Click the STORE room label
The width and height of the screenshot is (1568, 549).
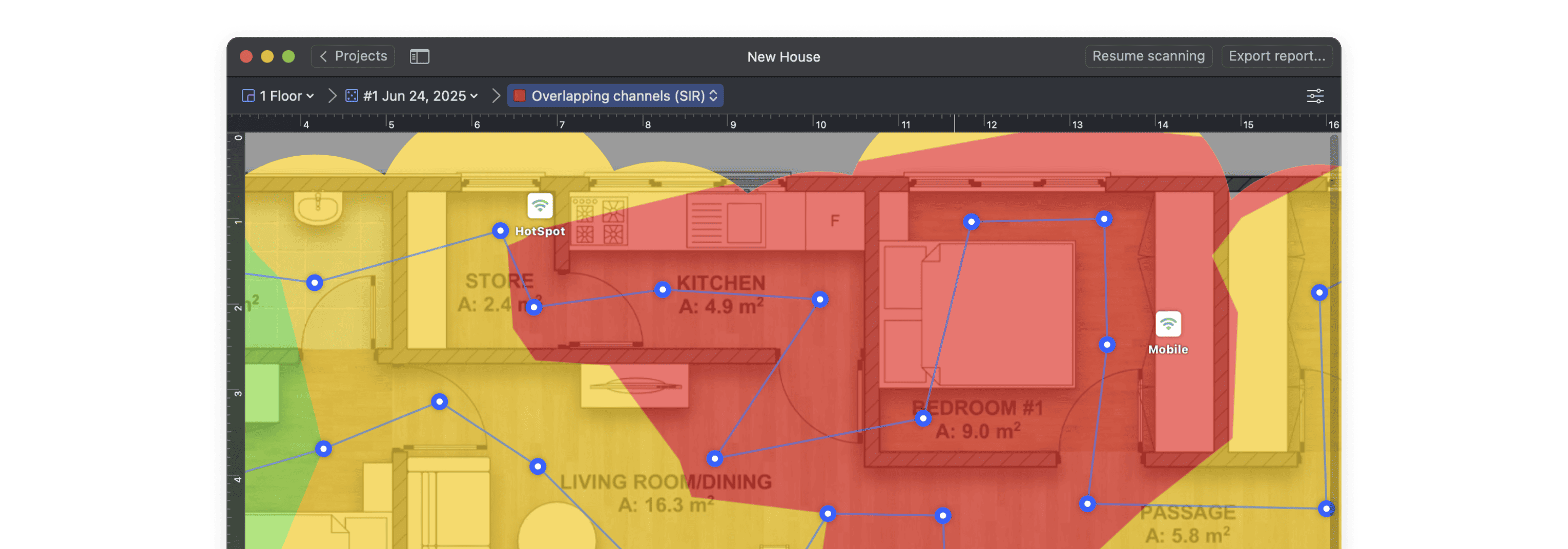tap(499, 281)
